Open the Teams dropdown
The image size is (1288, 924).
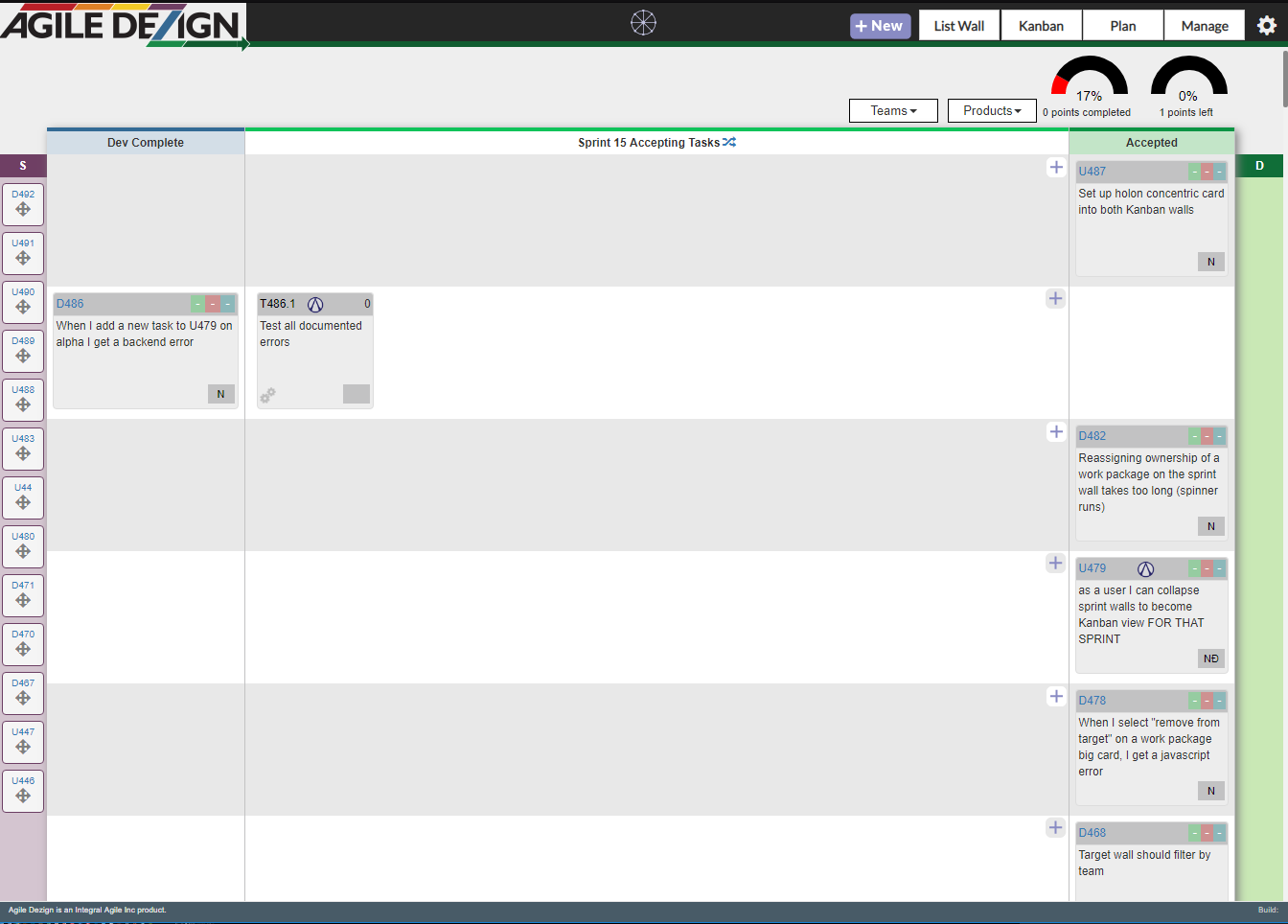pyautogui.click(x=892, y=111)
